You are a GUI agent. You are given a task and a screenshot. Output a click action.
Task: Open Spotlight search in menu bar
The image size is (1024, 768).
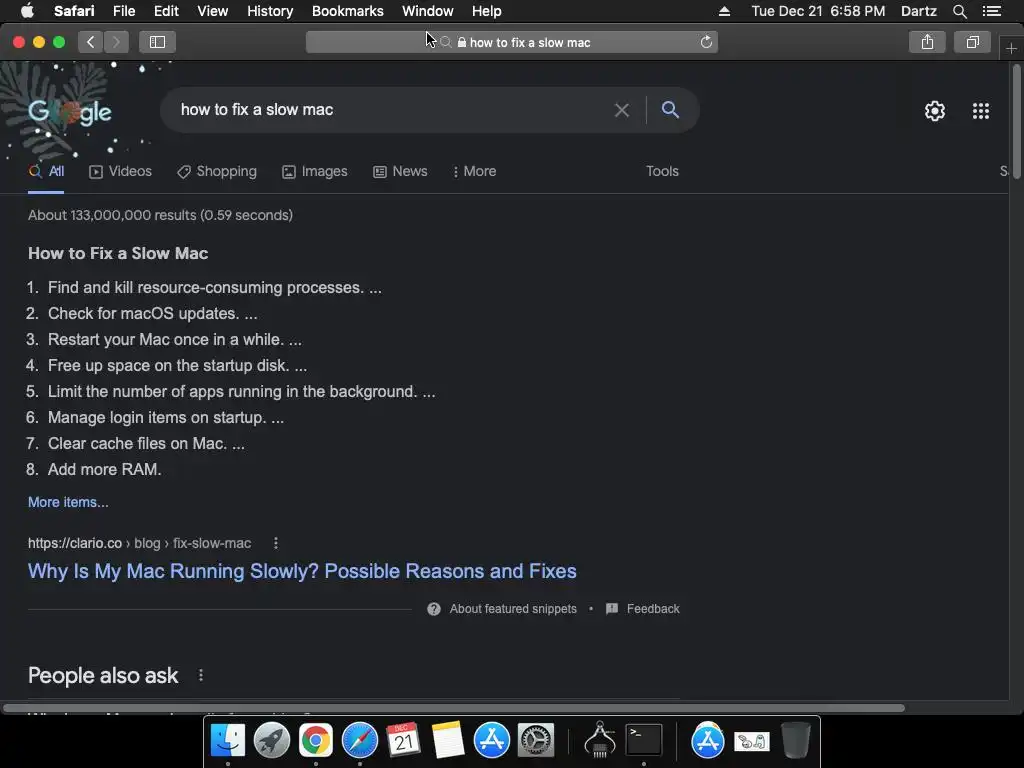pos(959,11)
